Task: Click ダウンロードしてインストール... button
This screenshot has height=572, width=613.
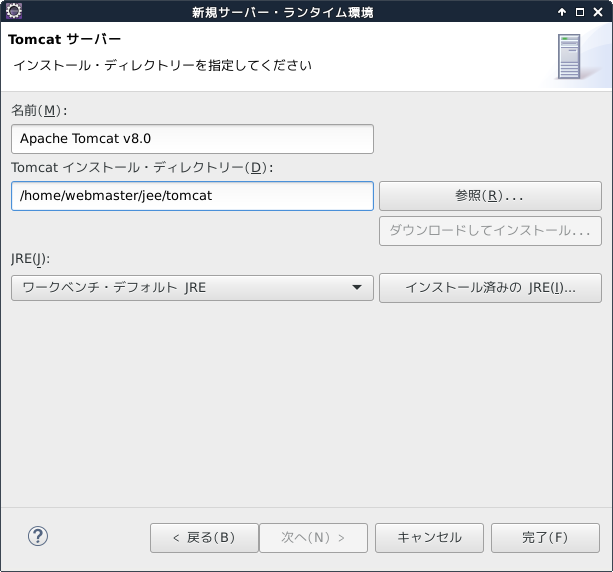Action: pos(490,231)
